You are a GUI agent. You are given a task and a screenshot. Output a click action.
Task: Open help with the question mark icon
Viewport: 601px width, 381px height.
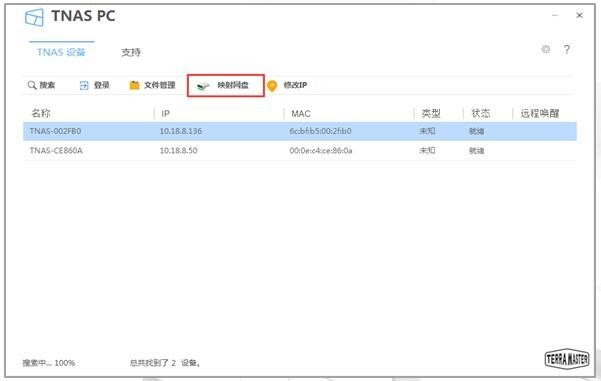[x=567, y=49]
